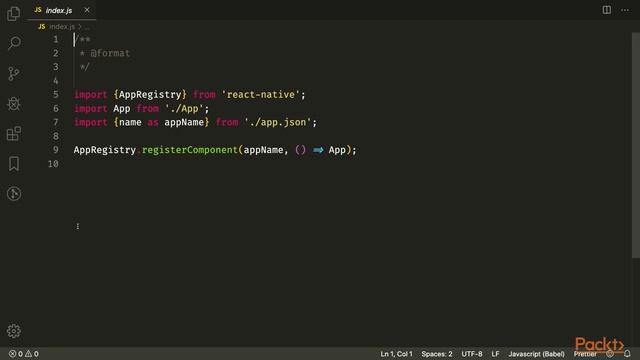Open the Run and Debug view
The width and height of the screenshot is (640, 360).
click(13, 104)
